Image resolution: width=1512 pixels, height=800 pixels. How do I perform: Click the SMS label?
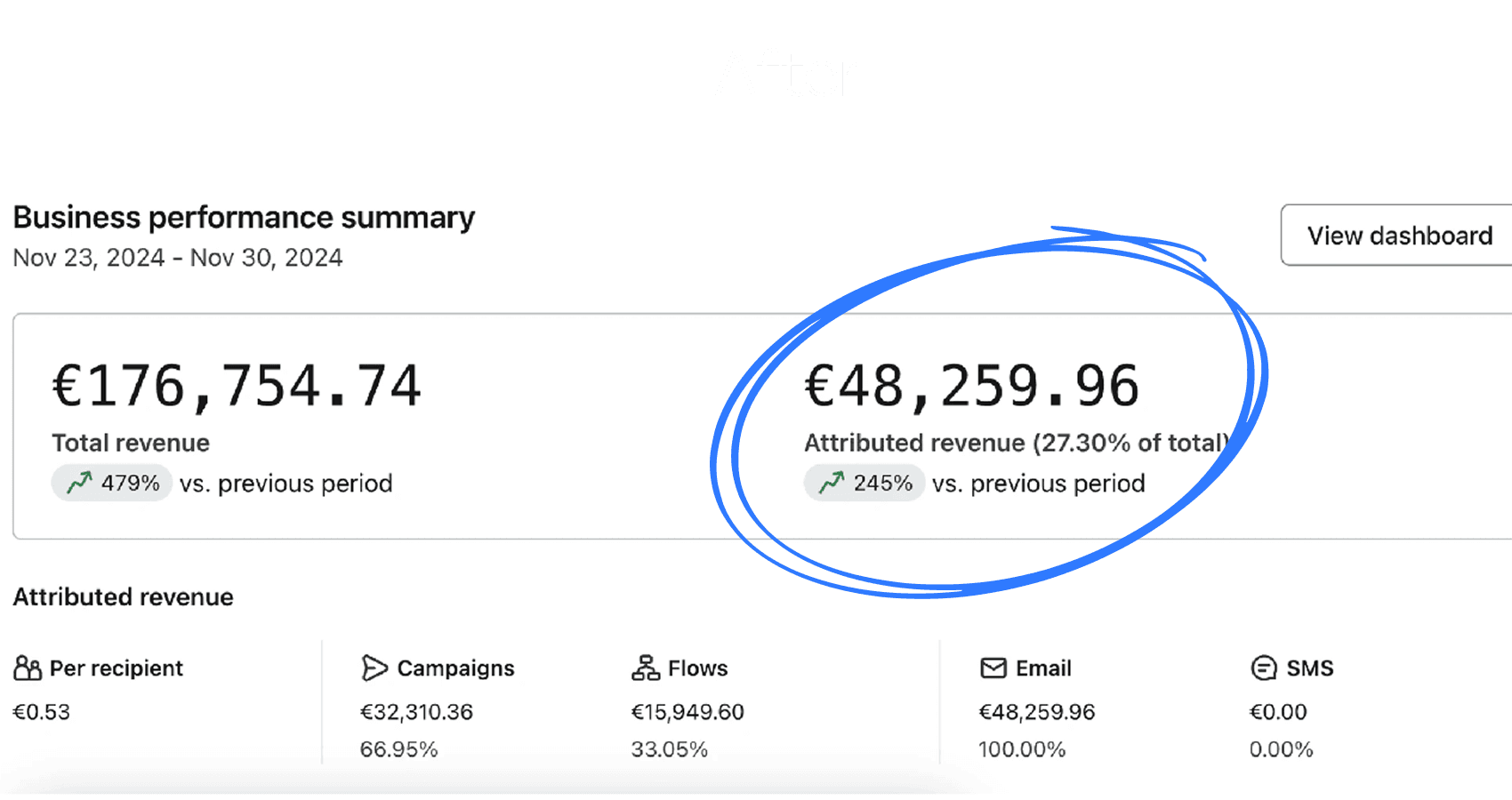(1310, 668)
